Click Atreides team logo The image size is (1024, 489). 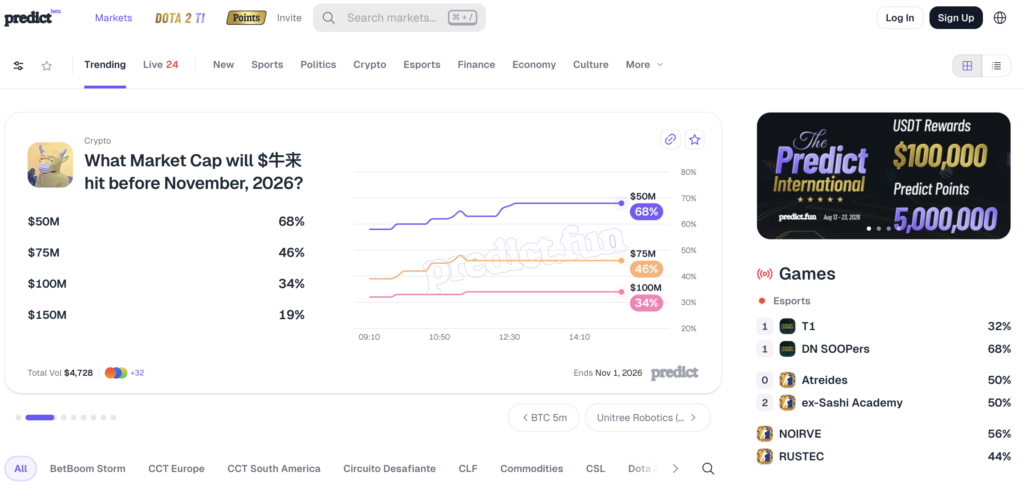coord(788,379)
